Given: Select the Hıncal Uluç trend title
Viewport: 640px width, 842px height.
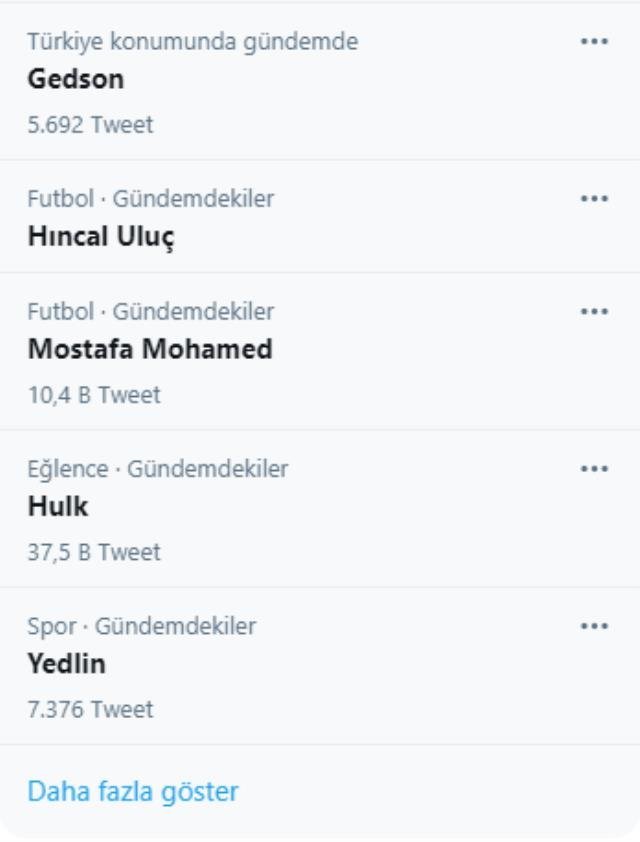Looking at the screenshot, I should (102, 237).
